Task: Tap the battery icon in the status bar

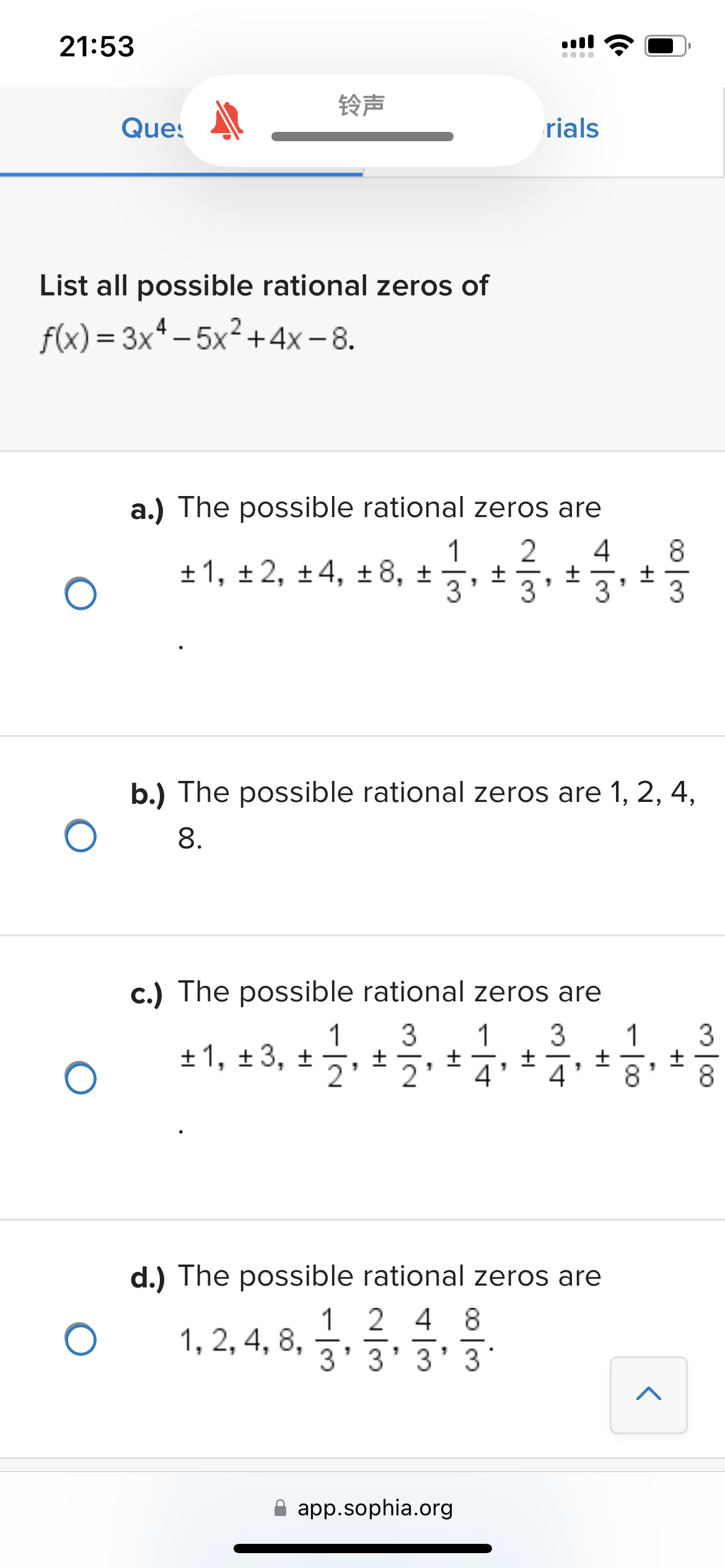Action: coord(664,45)
